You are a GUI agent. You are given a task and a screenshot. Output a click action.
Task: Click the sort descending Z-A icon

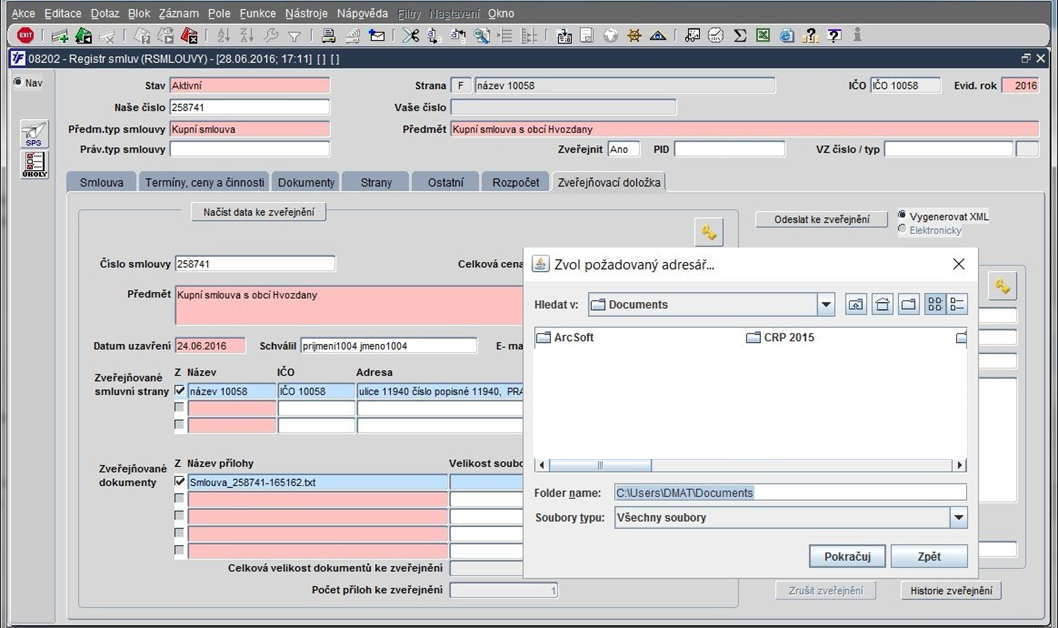click(247, 35)
